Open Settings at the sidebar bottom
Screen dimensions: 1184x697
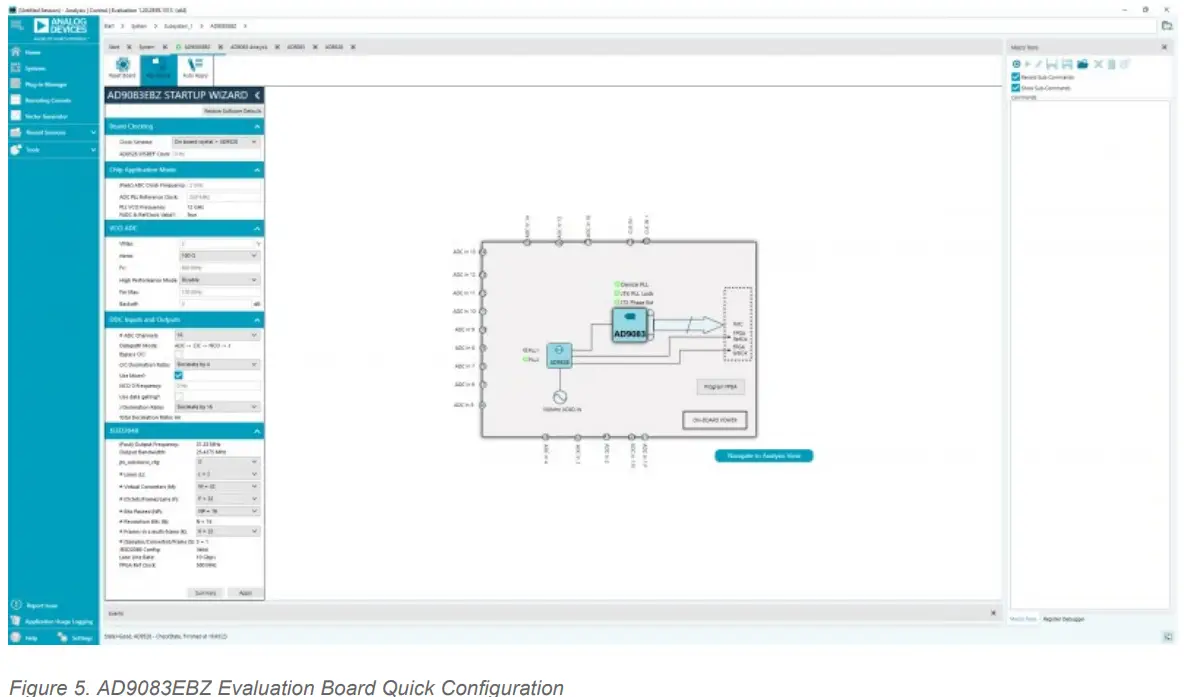pos(75,638)
